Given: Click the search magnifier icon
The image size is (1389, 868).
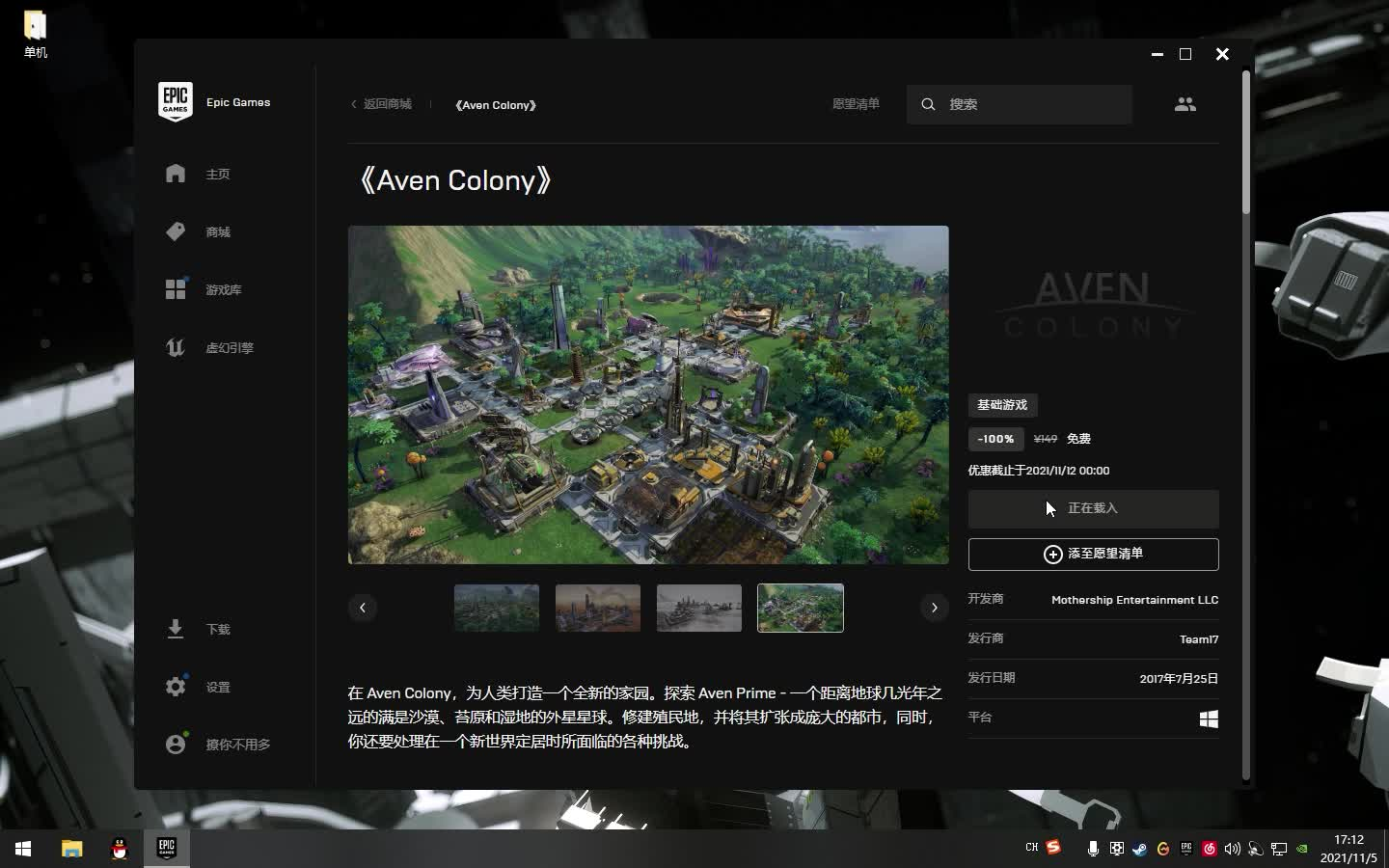Looking at the screenshot, I should [x=928, y=104].
